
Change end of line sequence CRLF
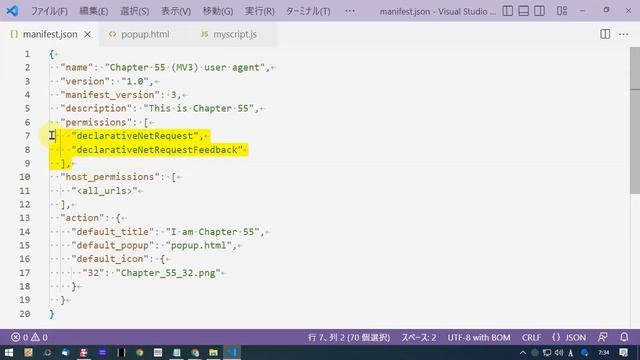(x=531, y=338)
